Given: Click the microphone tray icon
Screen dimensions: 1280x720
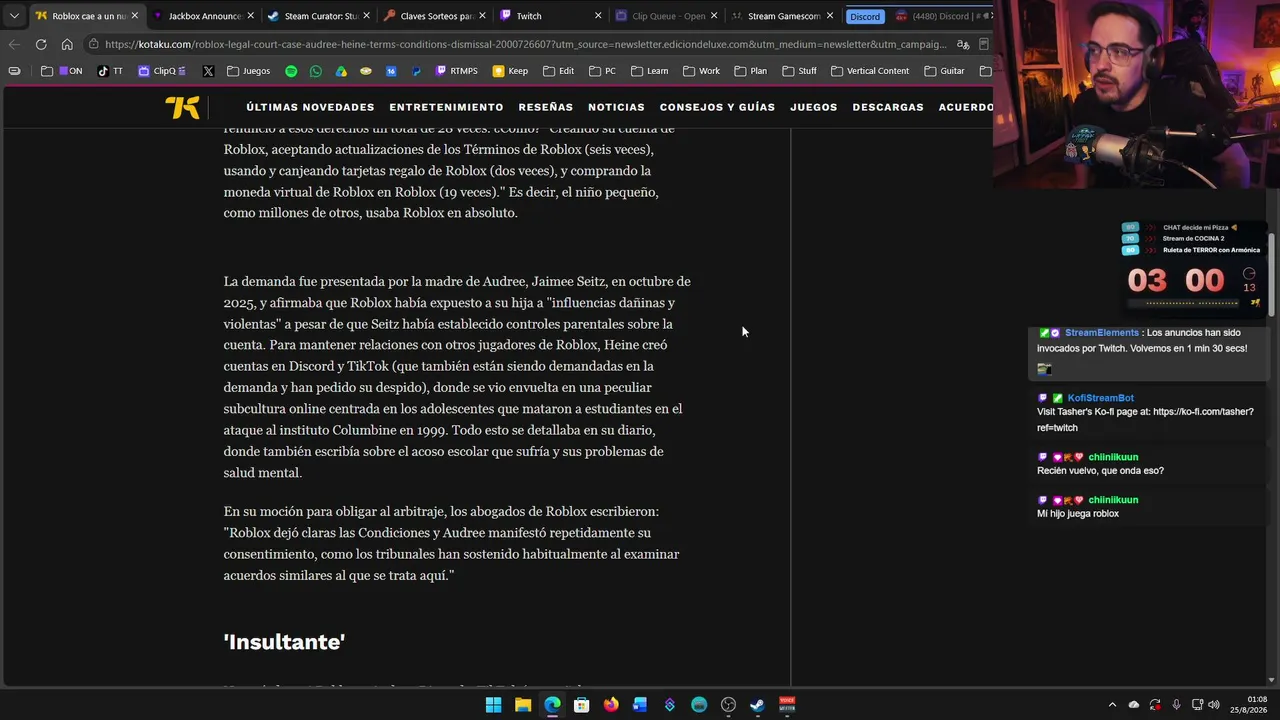Looking at the screenshot, I should (1176, 705).
